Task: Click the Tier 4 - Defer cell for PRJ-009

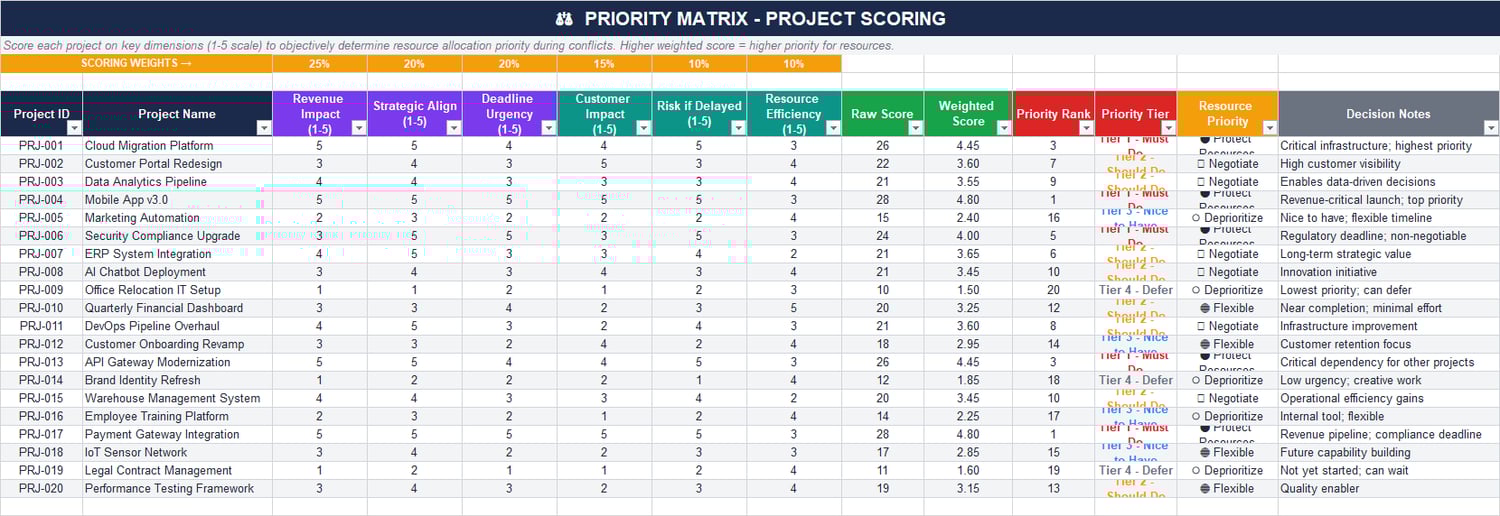Action: (1136, 290)
